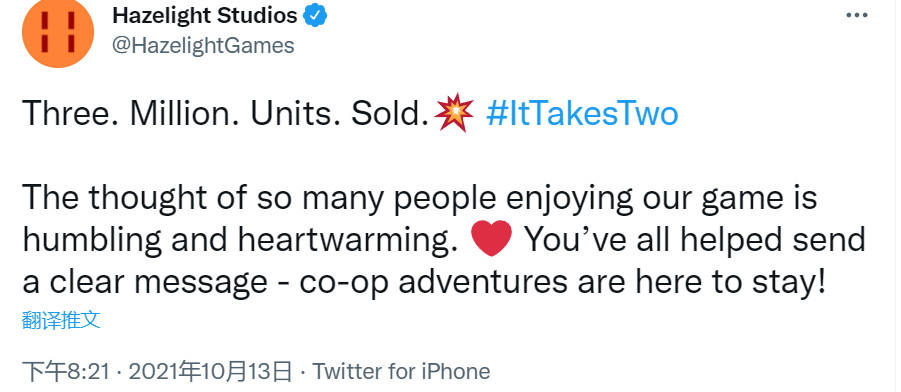
Task: Click the "Three. Million. Units. Sold." text
Action: click(x=227, y=113)
